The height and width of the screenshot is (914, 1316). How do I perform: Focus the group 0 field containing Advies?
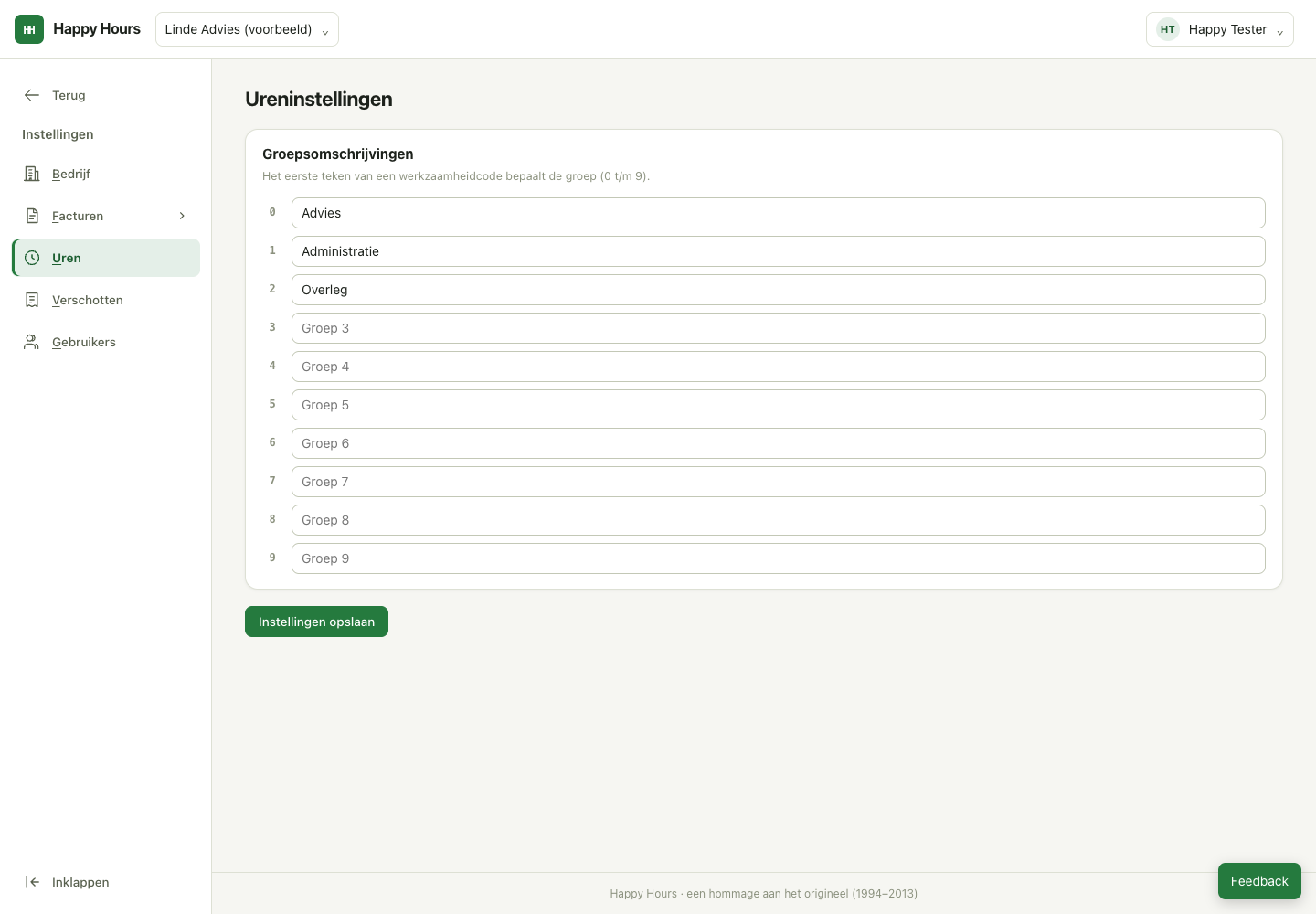(x=779, y=213)
